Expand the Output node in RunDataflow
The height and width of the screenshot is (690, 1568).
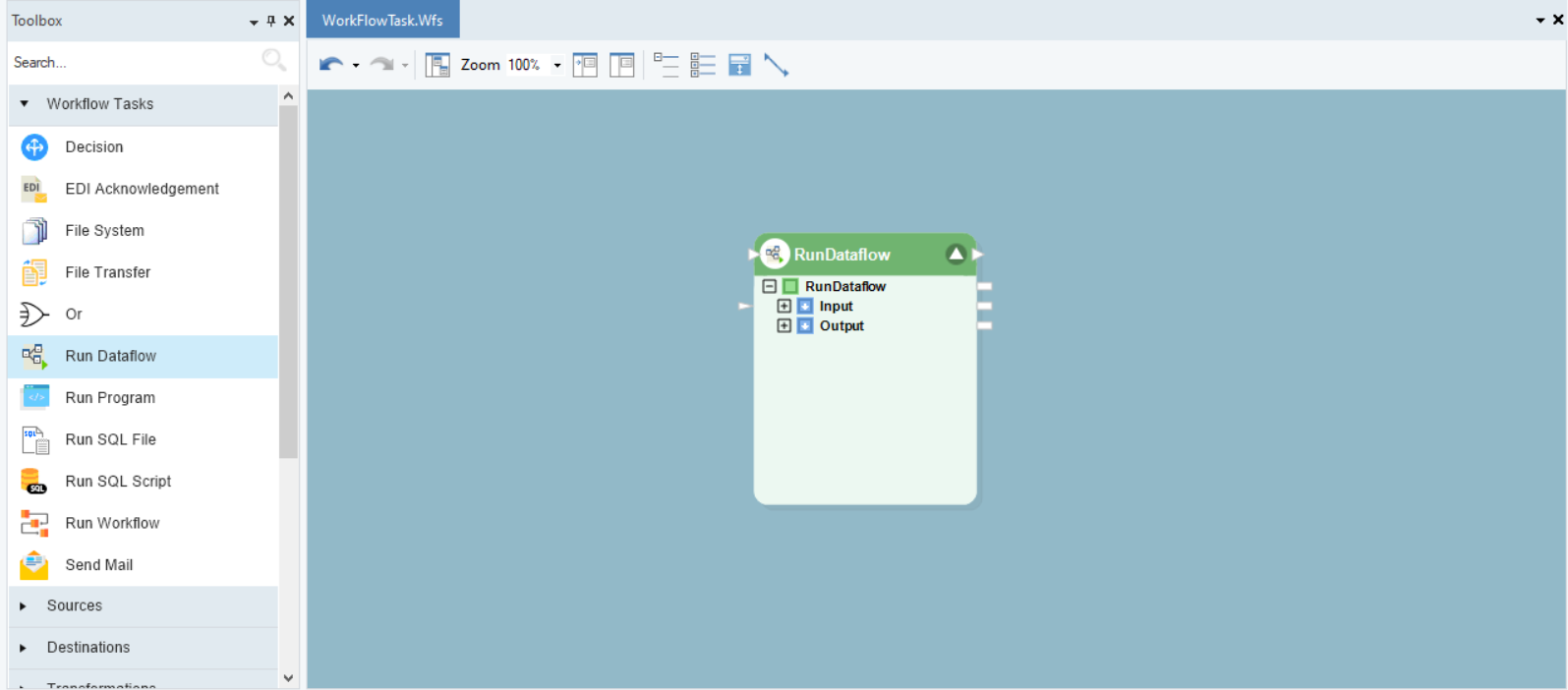784,325
